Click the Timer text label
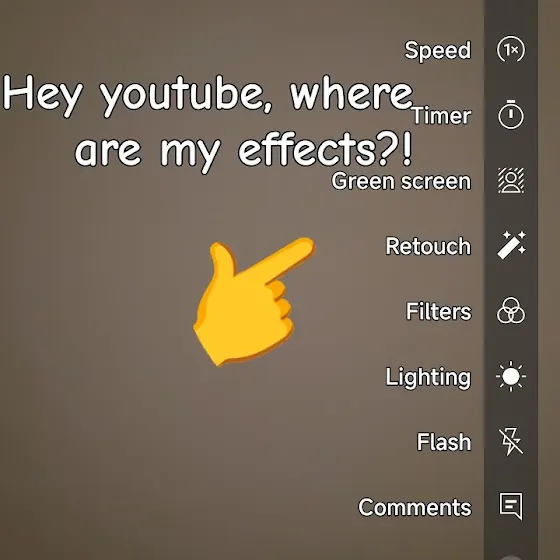The height and width of the screenshot is (560, 560). (441, 116)
